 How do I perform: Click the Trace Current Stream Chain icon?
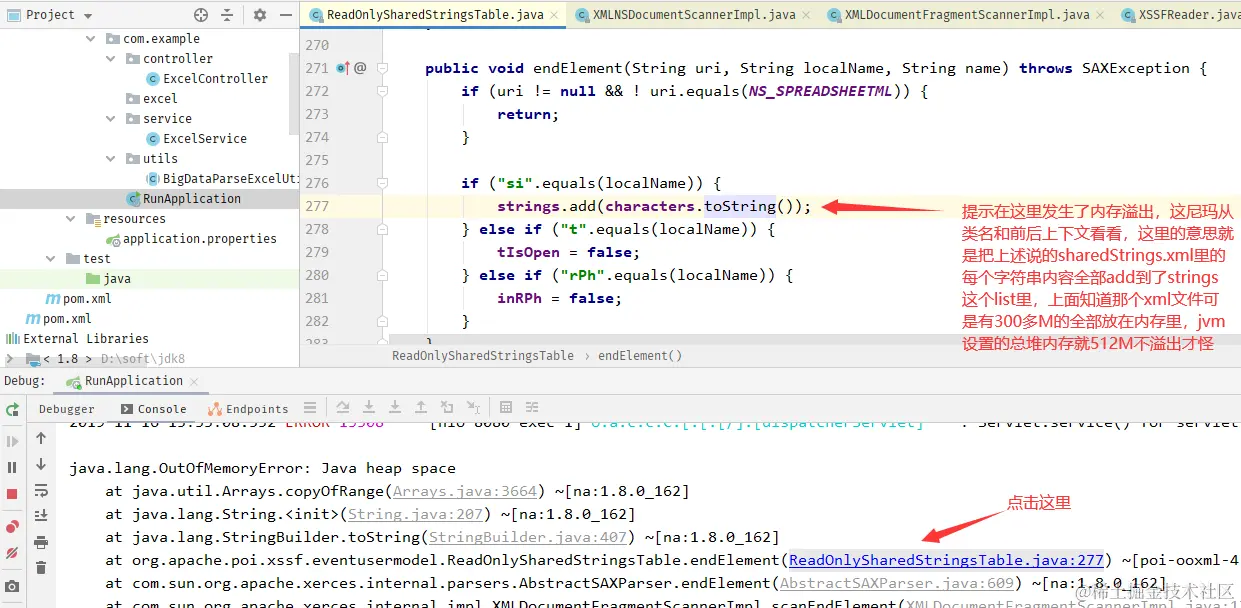(x=533, y=408)
